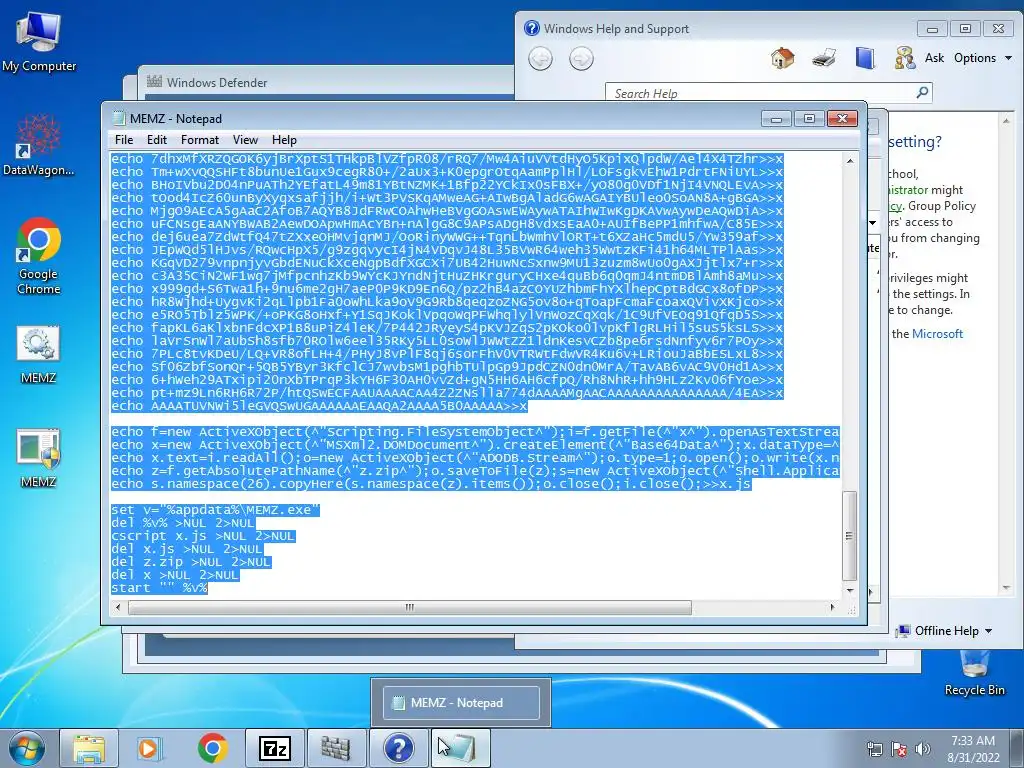Open the My Computer desktop icon

pos(39,41)
